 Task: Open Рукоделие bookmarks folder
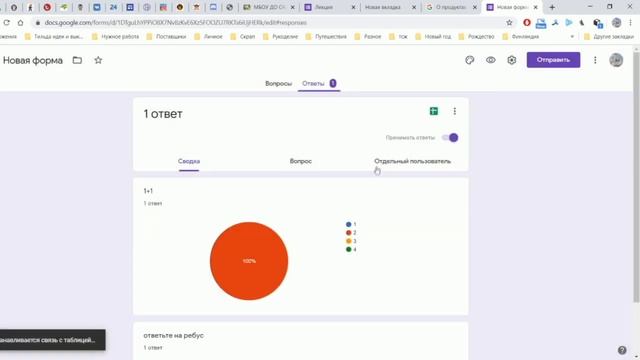tap(280, 37)
